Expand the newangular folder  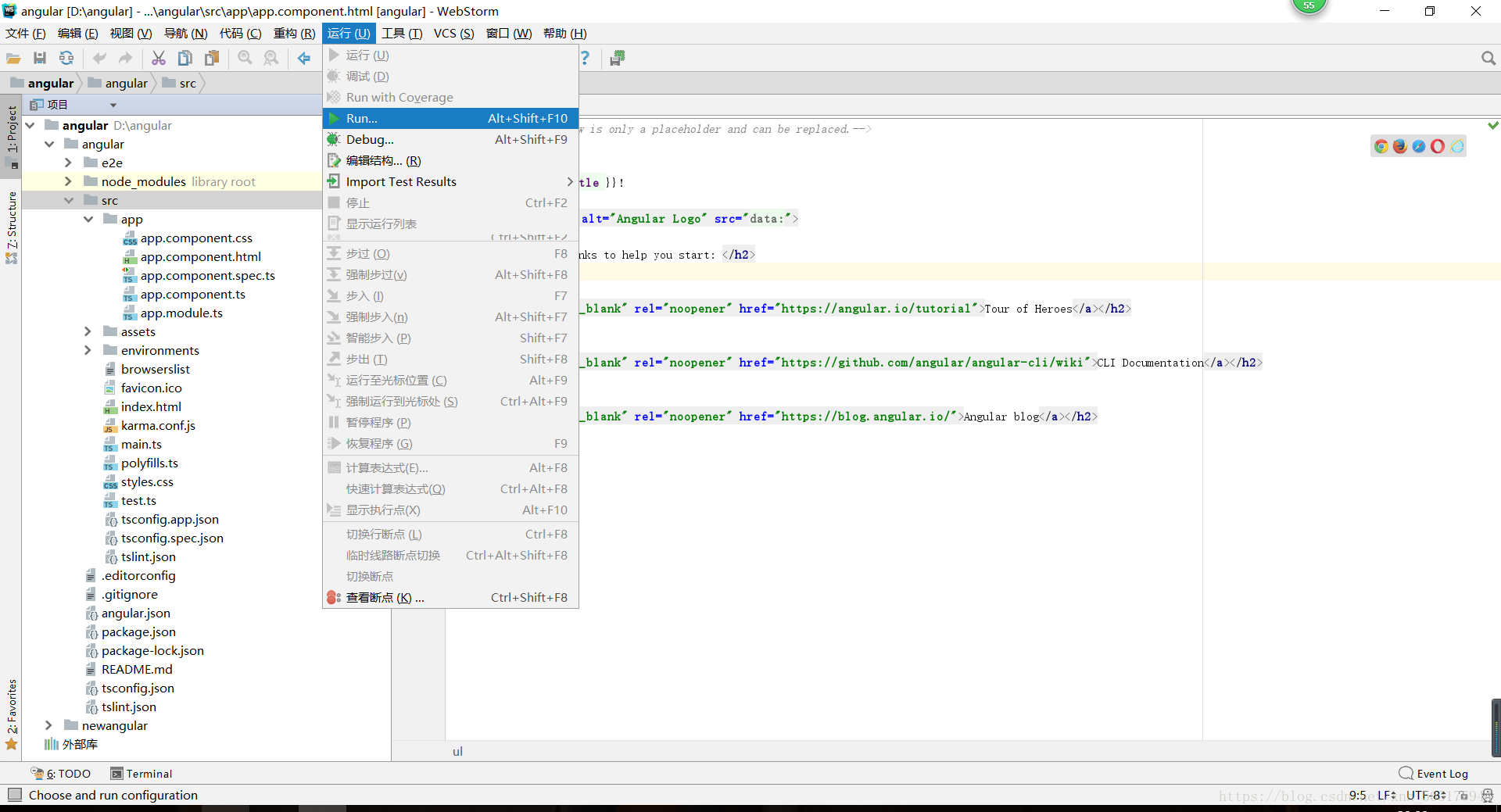tap(48, 725)
